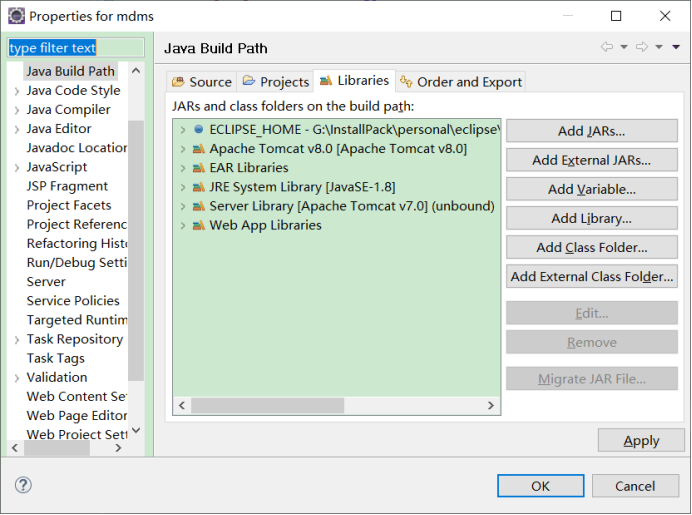This screenshot has width=692, height=515.
Task: Expand Task Repository in the sidebar
Action: [17, 340]
